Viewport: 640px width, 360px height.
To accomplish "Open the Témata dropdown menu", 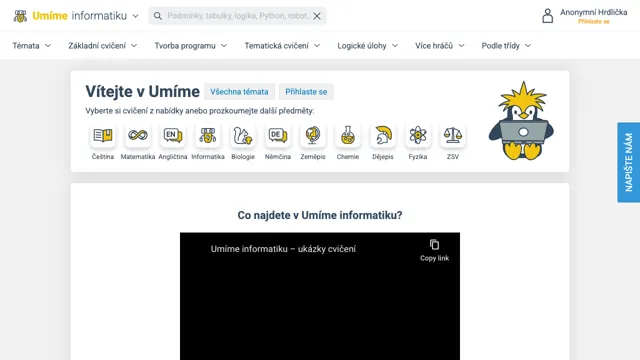I will coord(31,46).
